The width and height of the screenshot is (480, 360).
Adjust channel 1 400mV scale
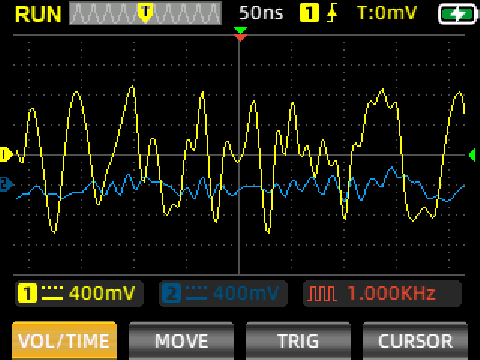coord(102,293)
